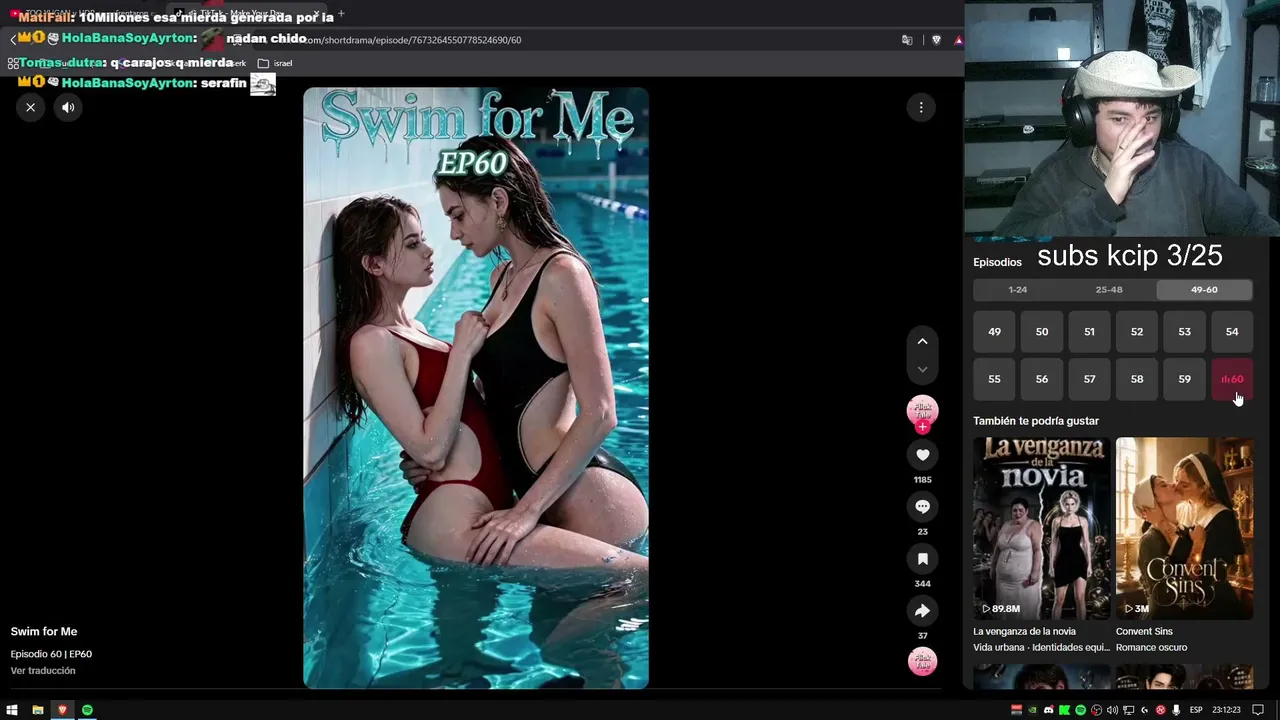Click the "Convent Sins" title text
Viewport: 1280px width, 720px height.
[1144, 632]
